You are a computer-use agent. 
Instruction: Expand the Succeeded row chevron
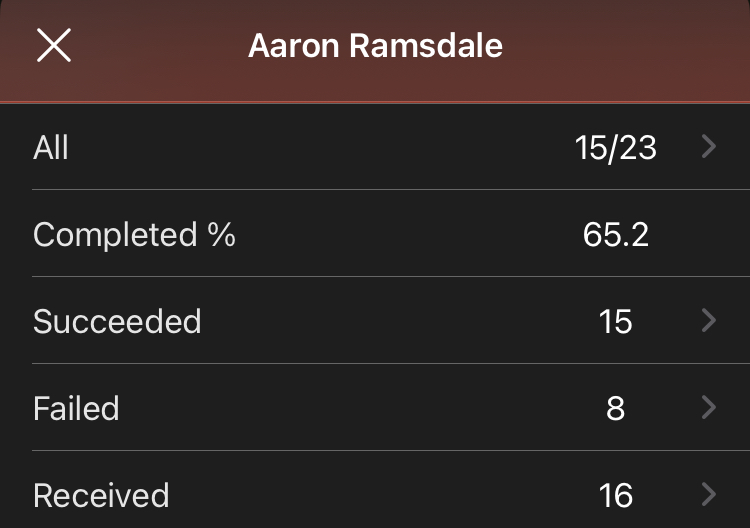click(x=709, y=320)
